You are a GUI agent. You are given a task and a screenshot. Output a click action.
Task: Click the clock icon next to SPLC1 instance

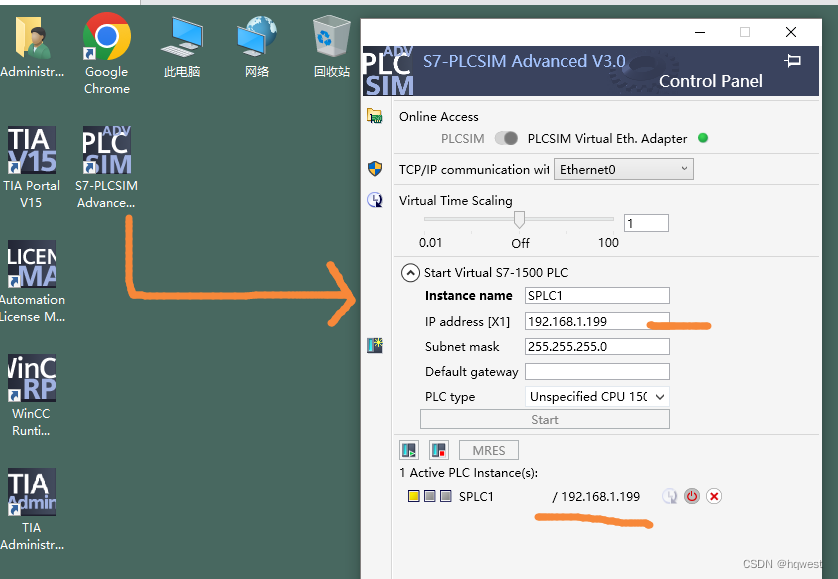pos(669,496)
